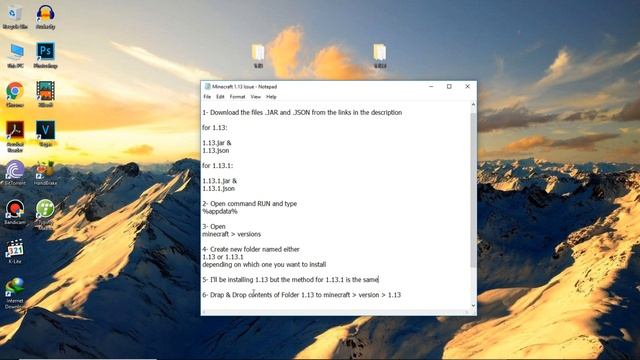This screenshot has width=640, height=360.
Task: Click the '2- Open command RUN and type' line
Action: point(249,204)
